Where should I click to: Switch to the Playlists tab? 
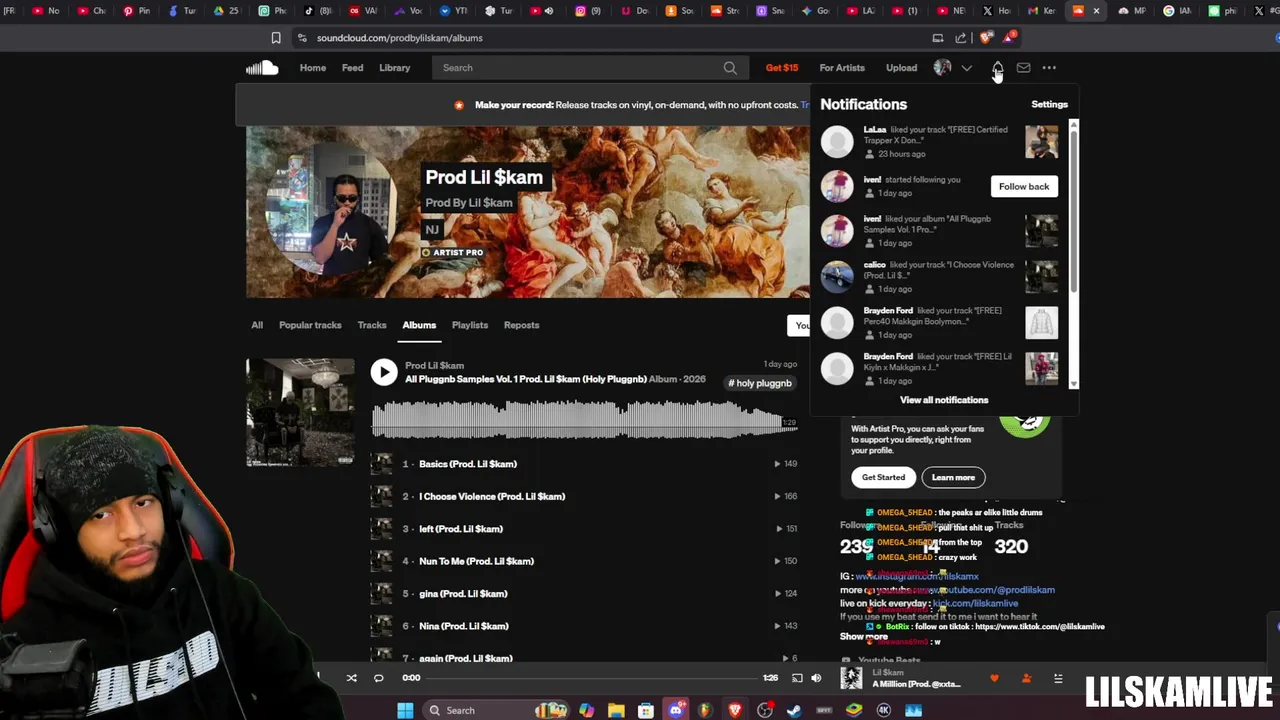point(469,325)
